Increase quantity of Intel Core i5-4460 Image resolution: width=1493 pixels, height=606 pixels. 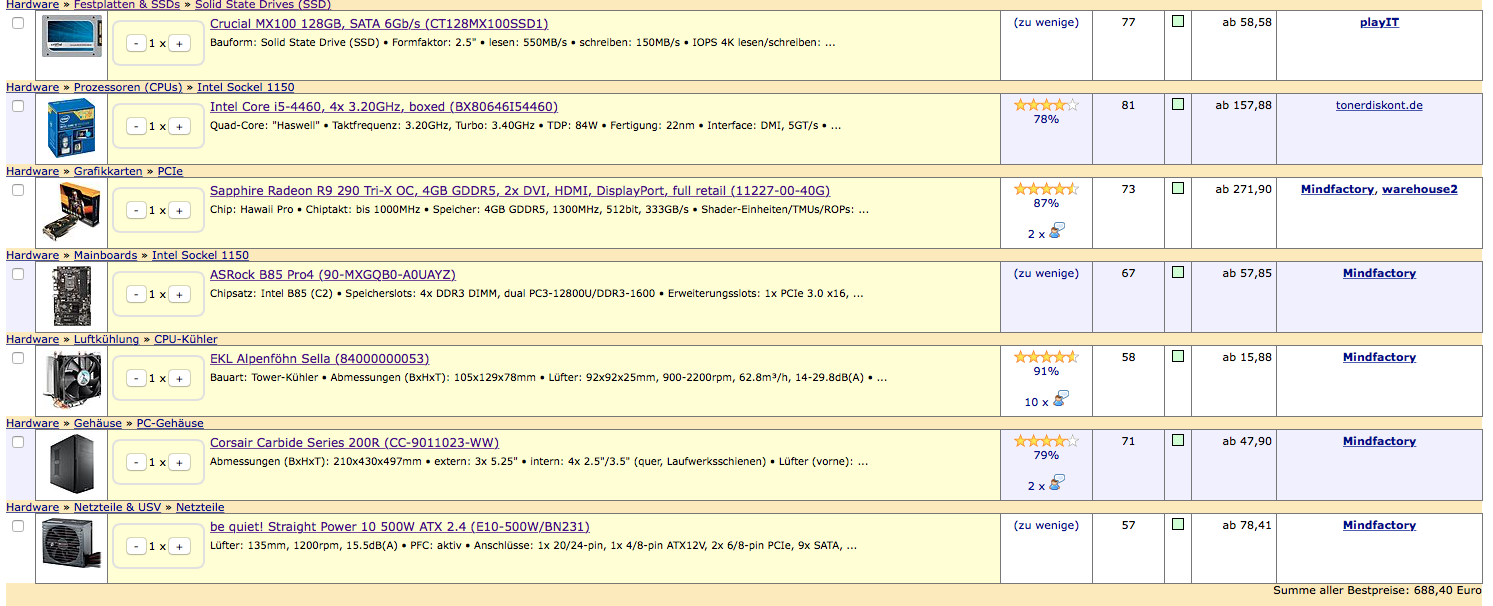179,127
